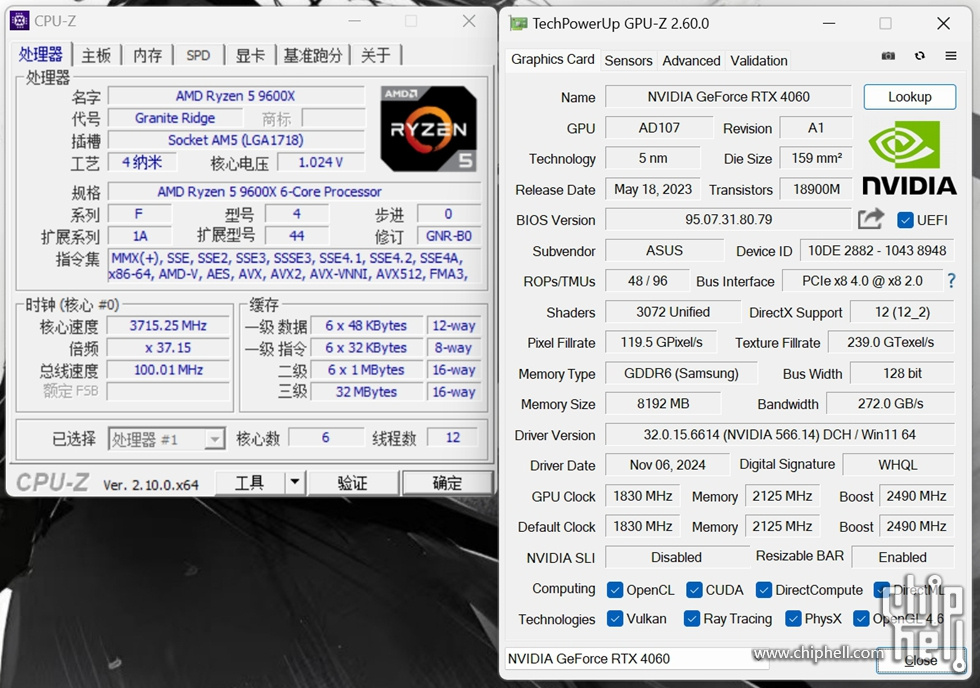Click the 3715.25 MHz core speed value

click(x=168, y=326)
